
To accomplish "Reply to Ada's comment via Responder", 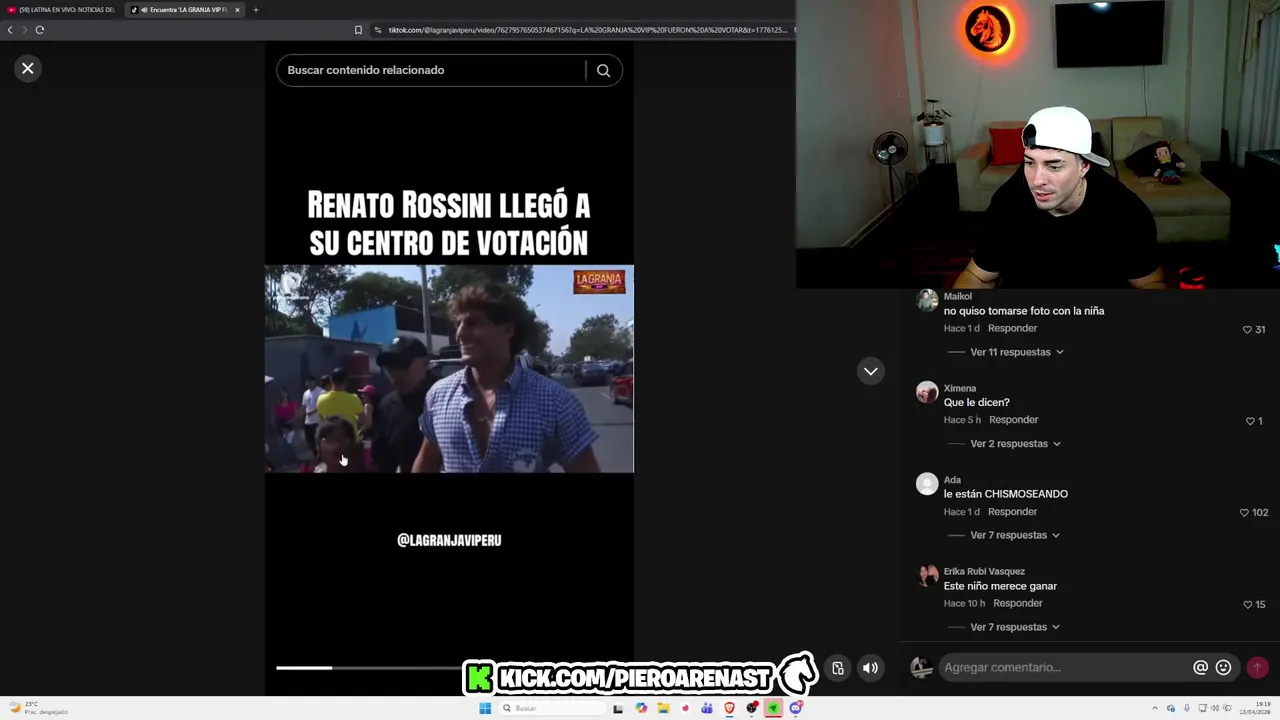I will point(1012,512).
